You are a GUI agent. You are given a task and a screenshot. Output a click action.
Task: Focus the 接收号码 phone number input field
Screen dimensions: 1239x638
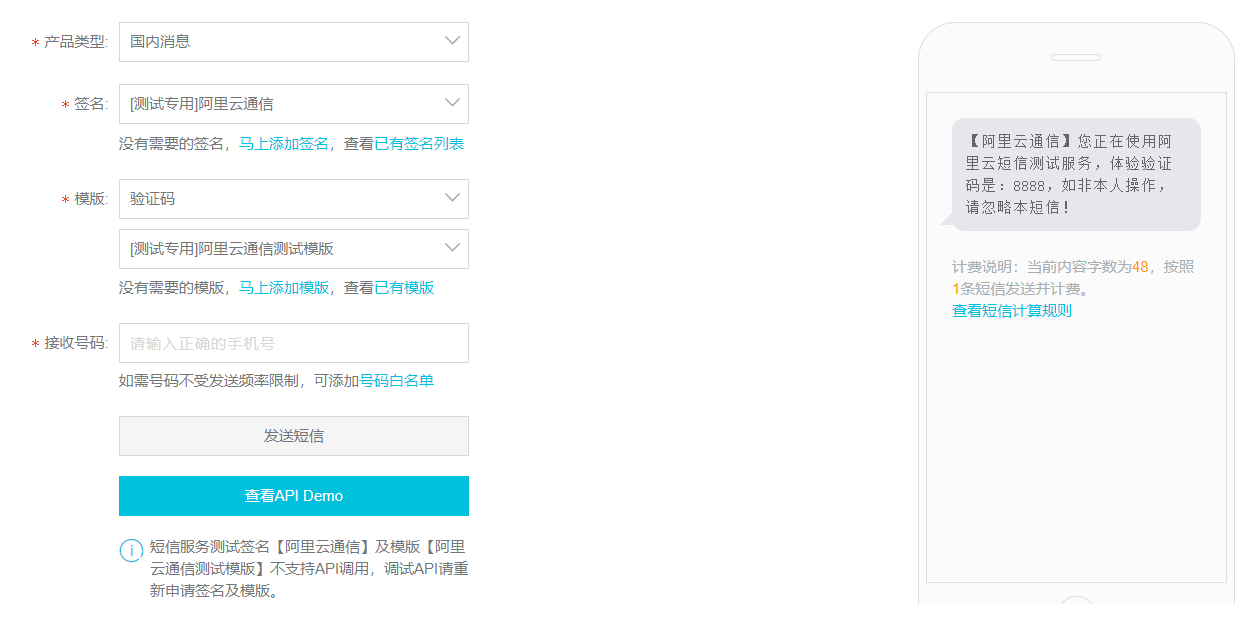tap(293, 343)
